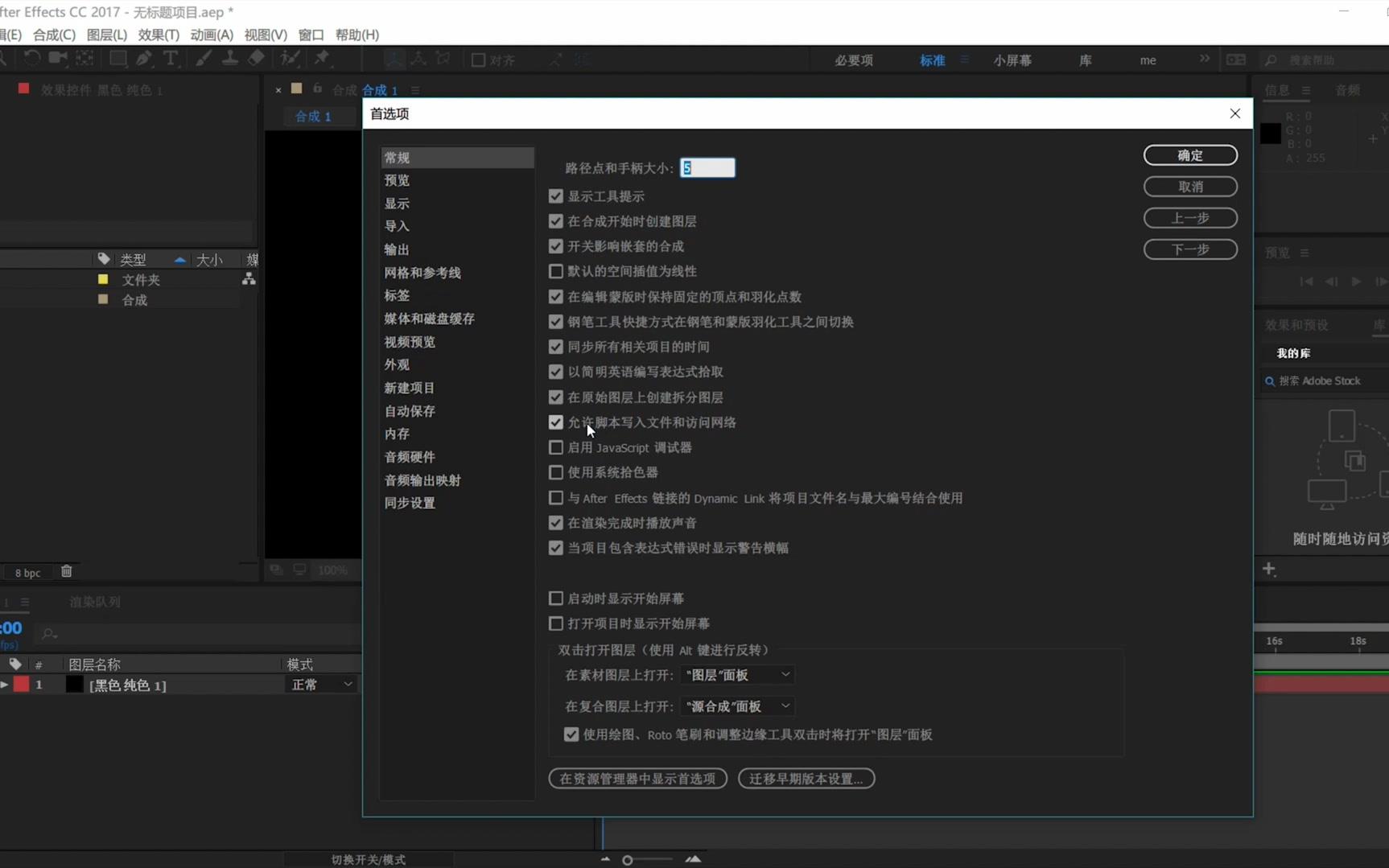Screen dimensions: 1389x868
Task: Open the 在复合图层上打开 dropdown
Action: pyautogui.click(x=736, y=706)
